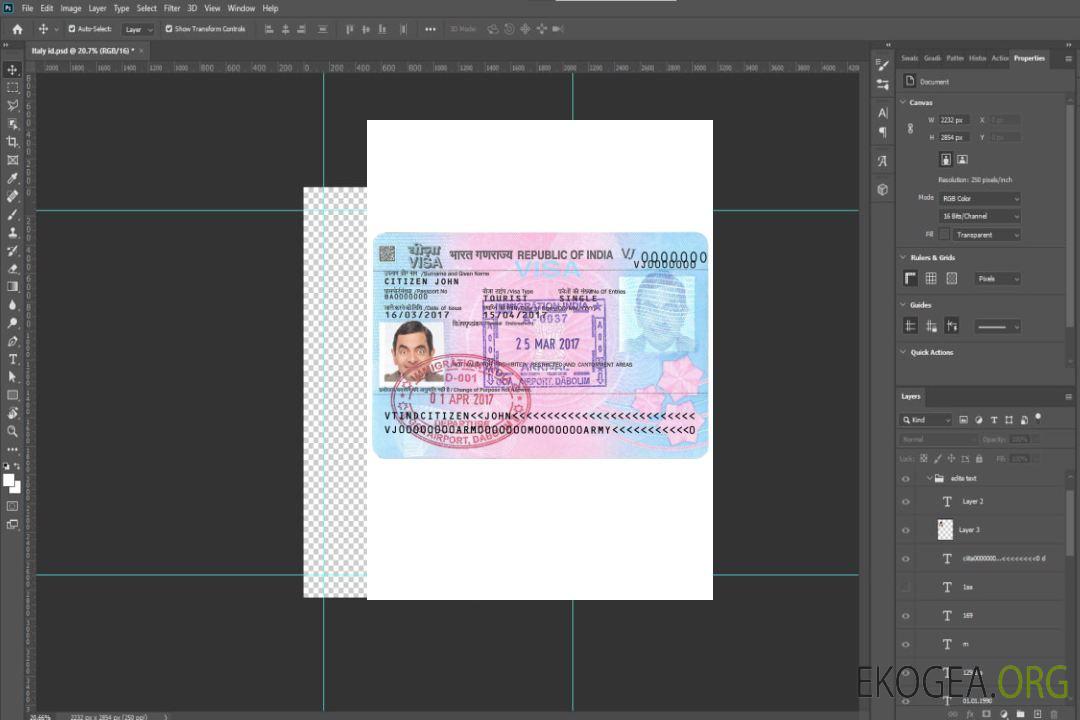Open the Glyphs panel icon
The width and height of the screenshot is (1080, 720).
883,161
